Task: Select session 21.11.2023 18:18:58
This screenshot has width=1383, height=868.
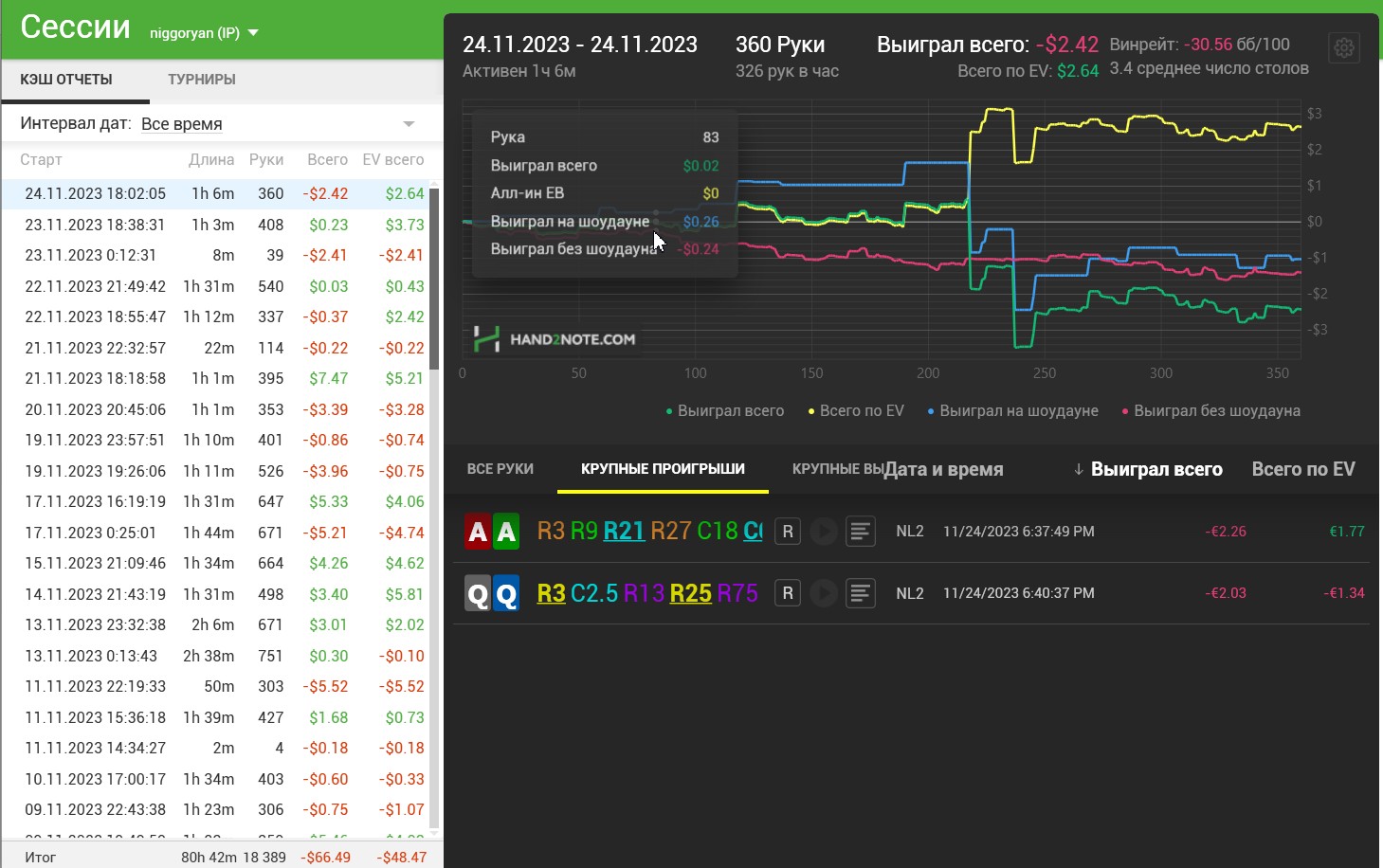Action: click(216, 378)
